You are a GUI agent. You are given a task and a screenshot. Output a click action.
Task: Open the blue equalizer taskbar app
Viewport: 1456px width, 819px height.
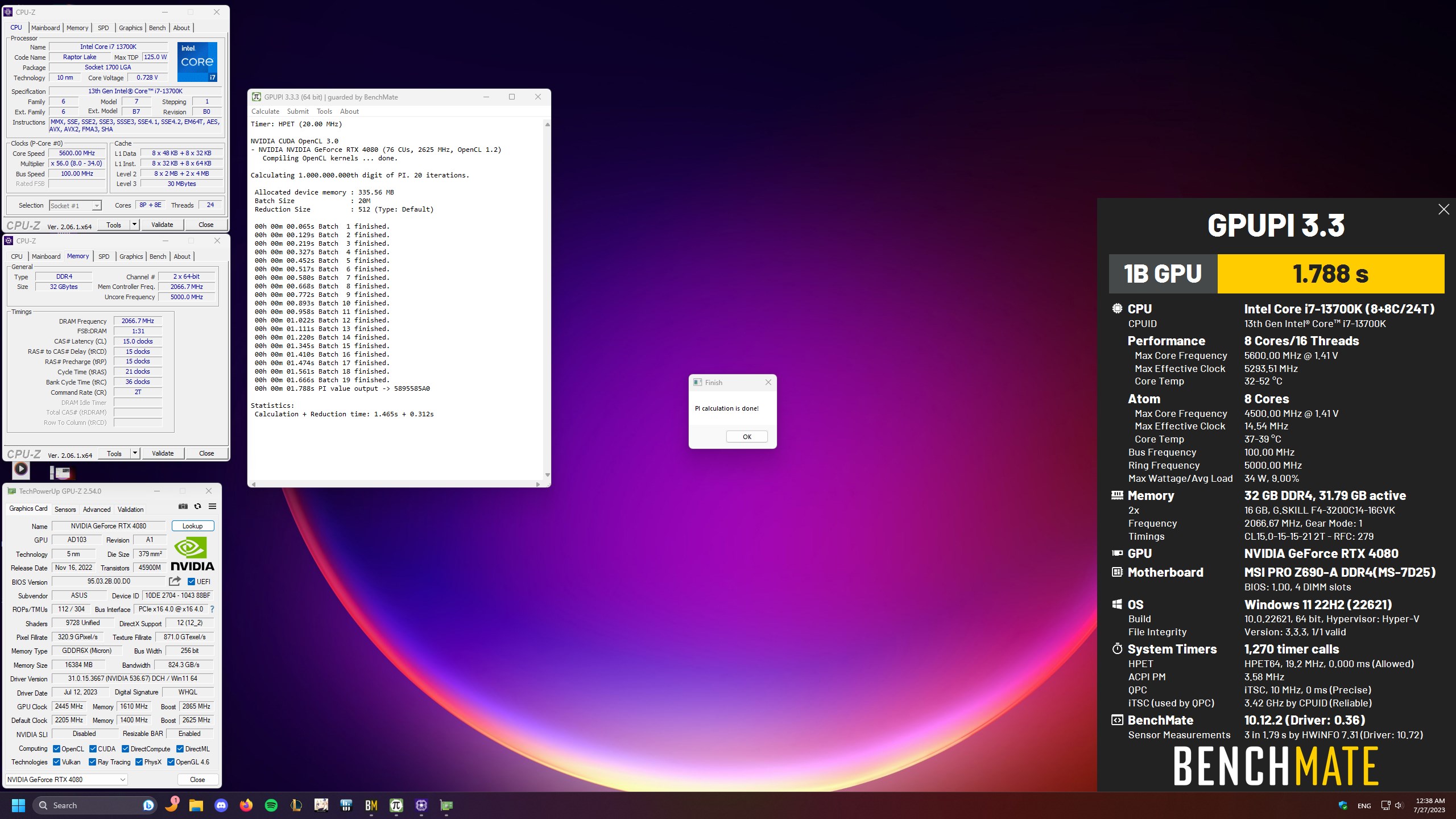click(346, 805)
